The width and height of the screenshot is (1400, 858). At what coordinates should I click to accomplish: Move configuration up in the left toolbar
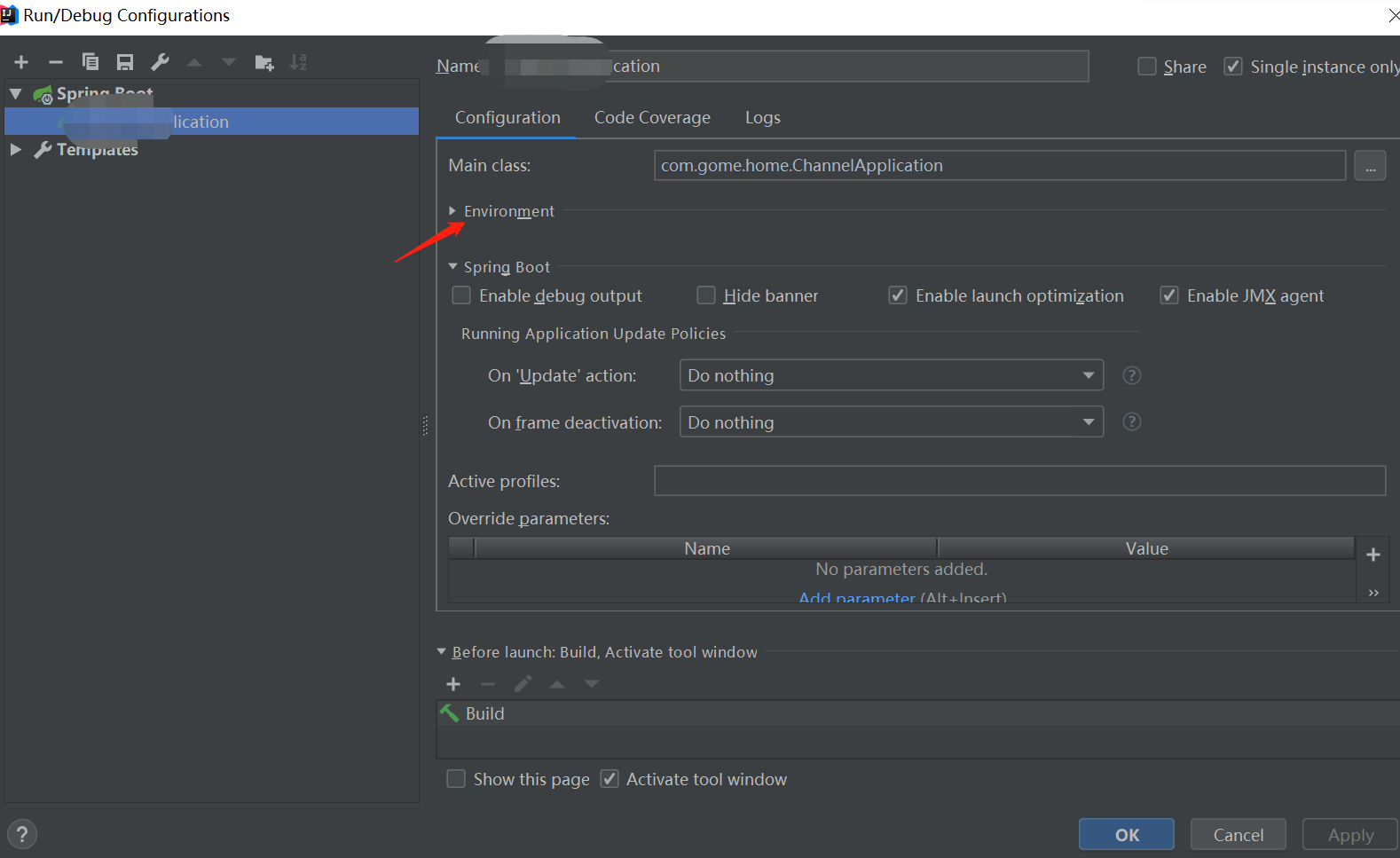194,62
